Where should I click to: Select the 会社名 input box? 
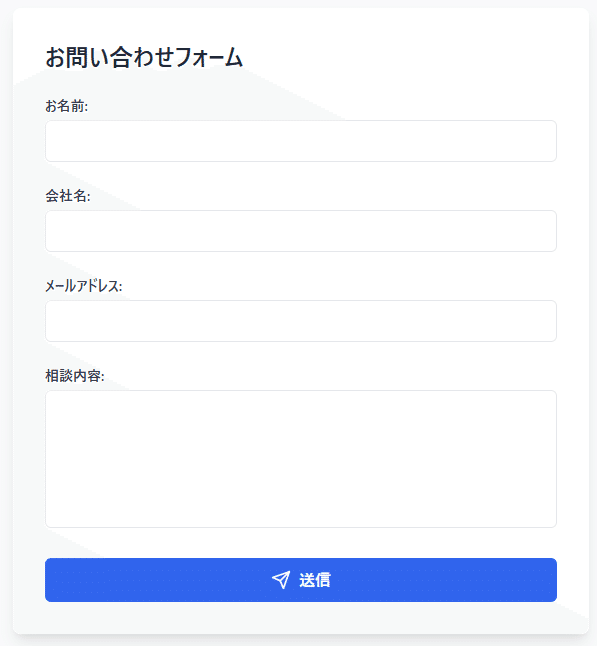pos(301,231)
